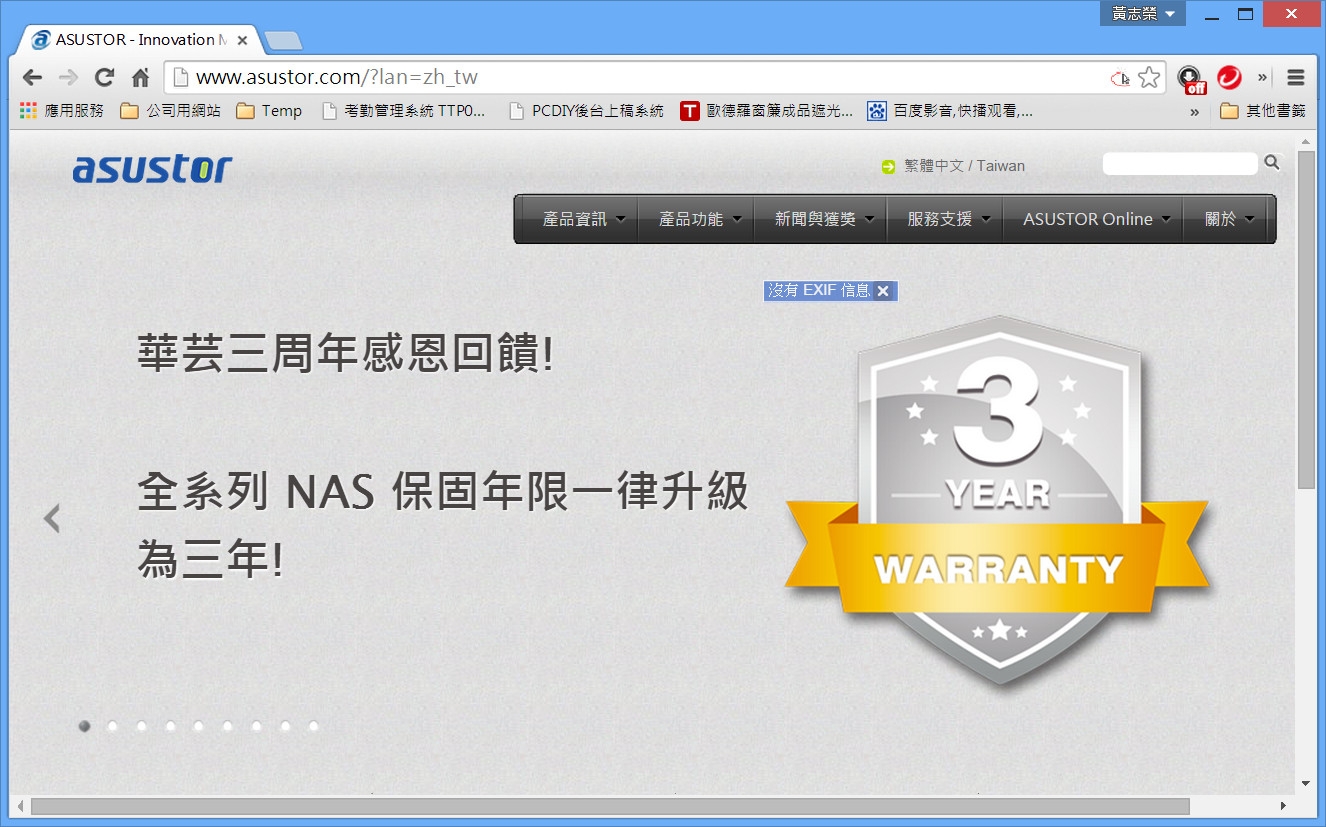Open the 產品功能 menu
Image resolution: width=1326 pixels, height=827 pixels.
click(700, 219)
